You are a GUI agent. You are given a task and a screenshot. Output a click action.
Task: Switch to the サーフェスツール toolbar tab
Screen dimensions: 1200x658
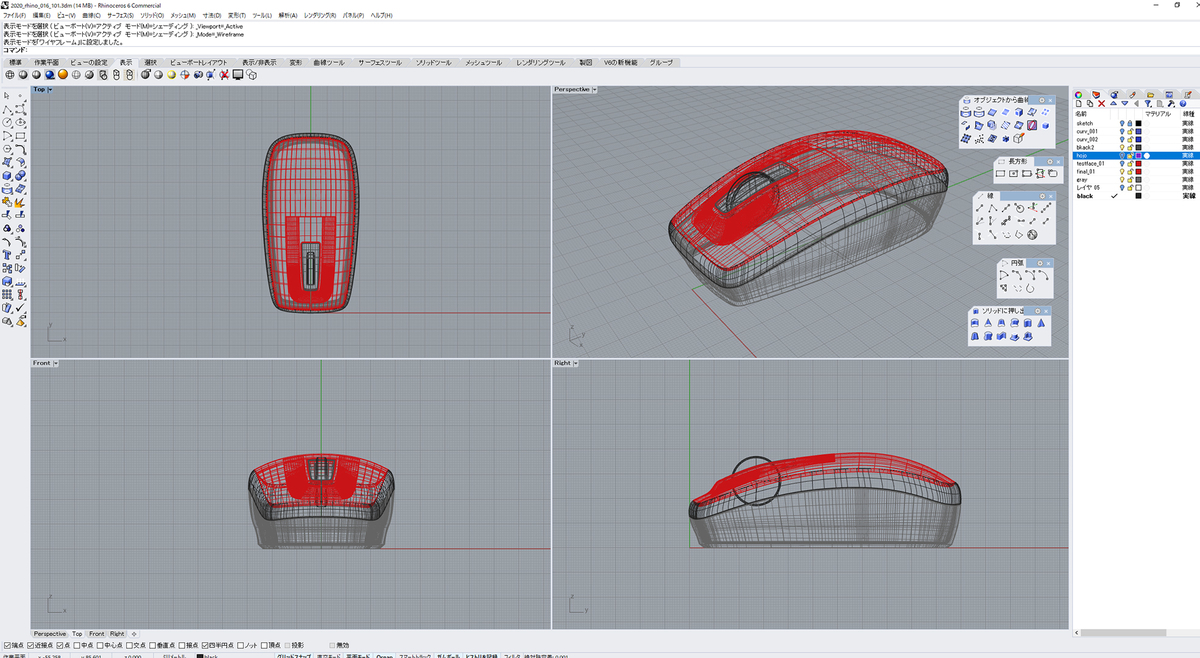tap(380, 62)
